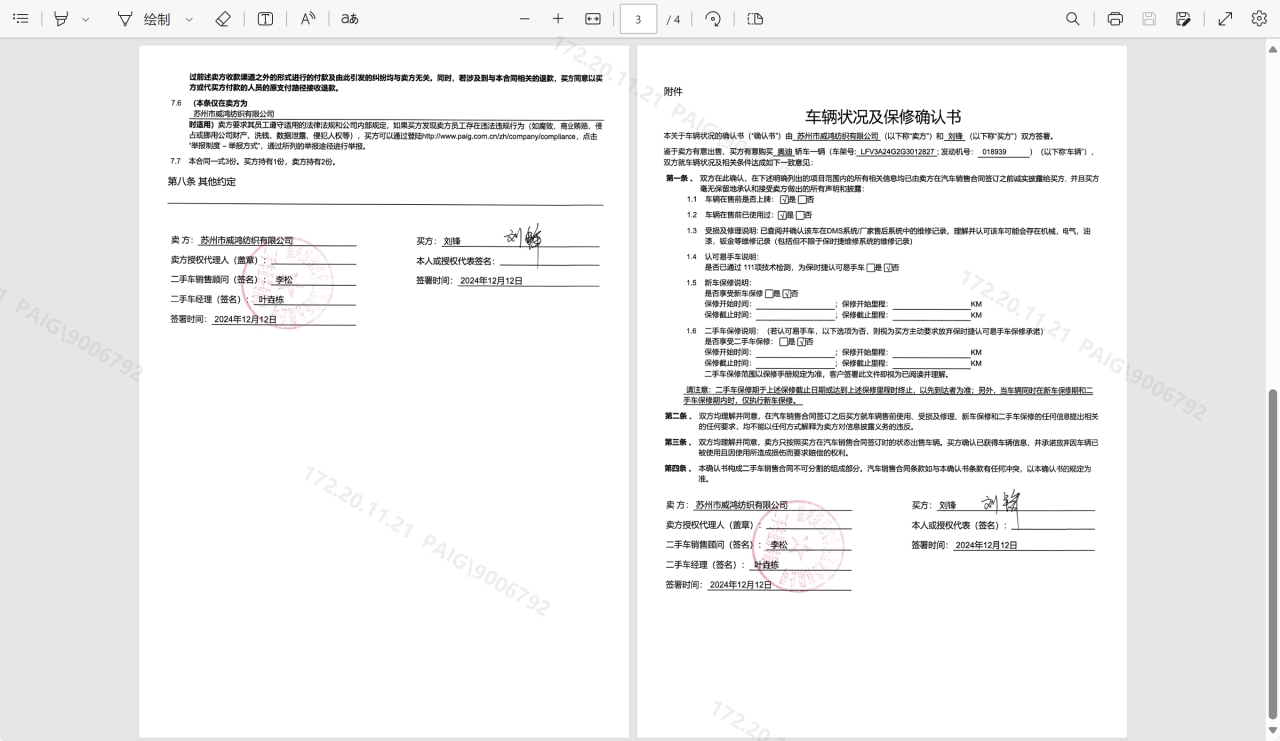
Task: Click the heading 第八条 其他约定
Action: click(202, 181)
